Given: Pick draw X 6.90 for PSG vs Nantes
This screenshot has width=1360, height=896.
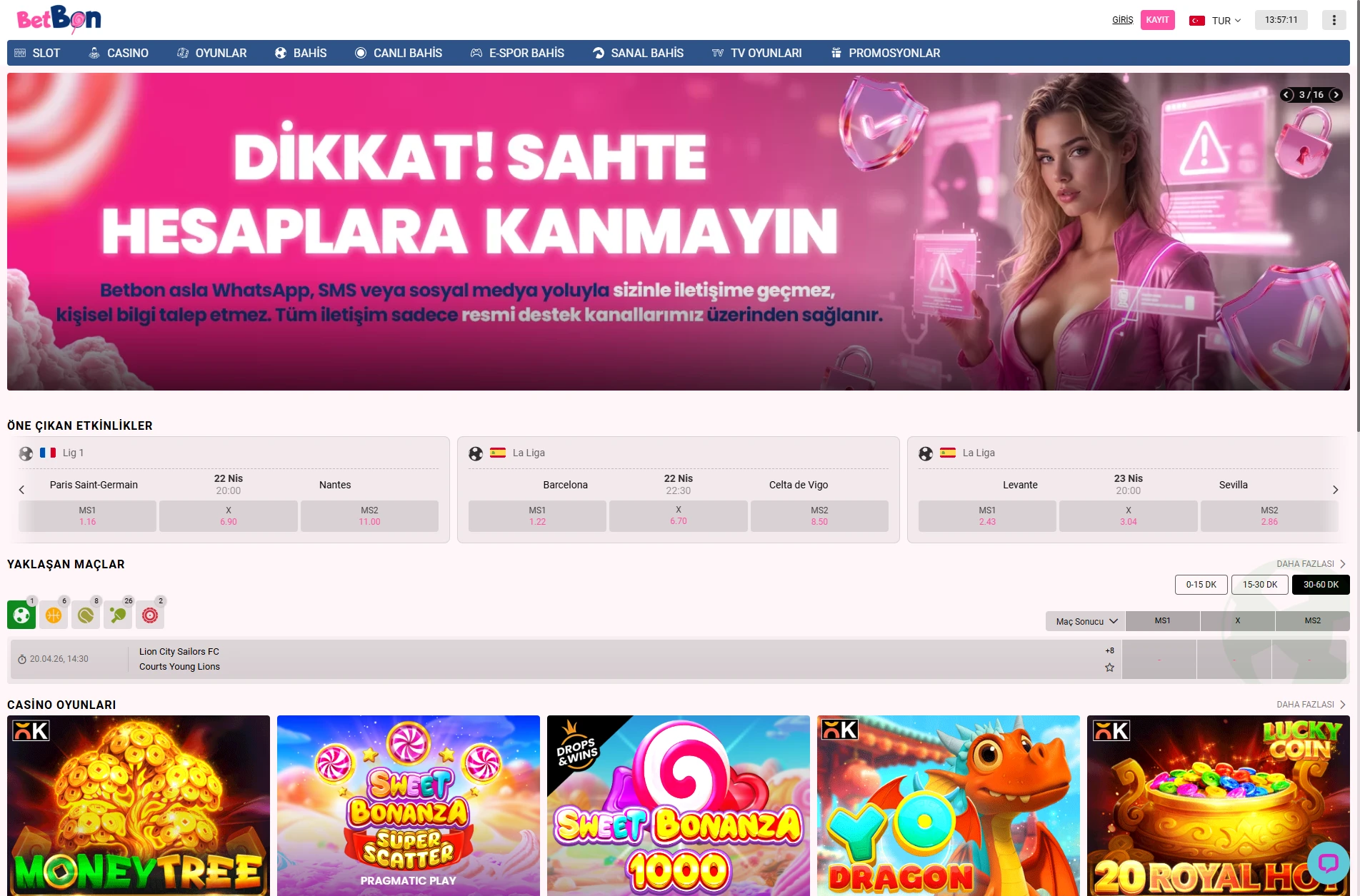Looking at the screenshot, I should (229, 516).
